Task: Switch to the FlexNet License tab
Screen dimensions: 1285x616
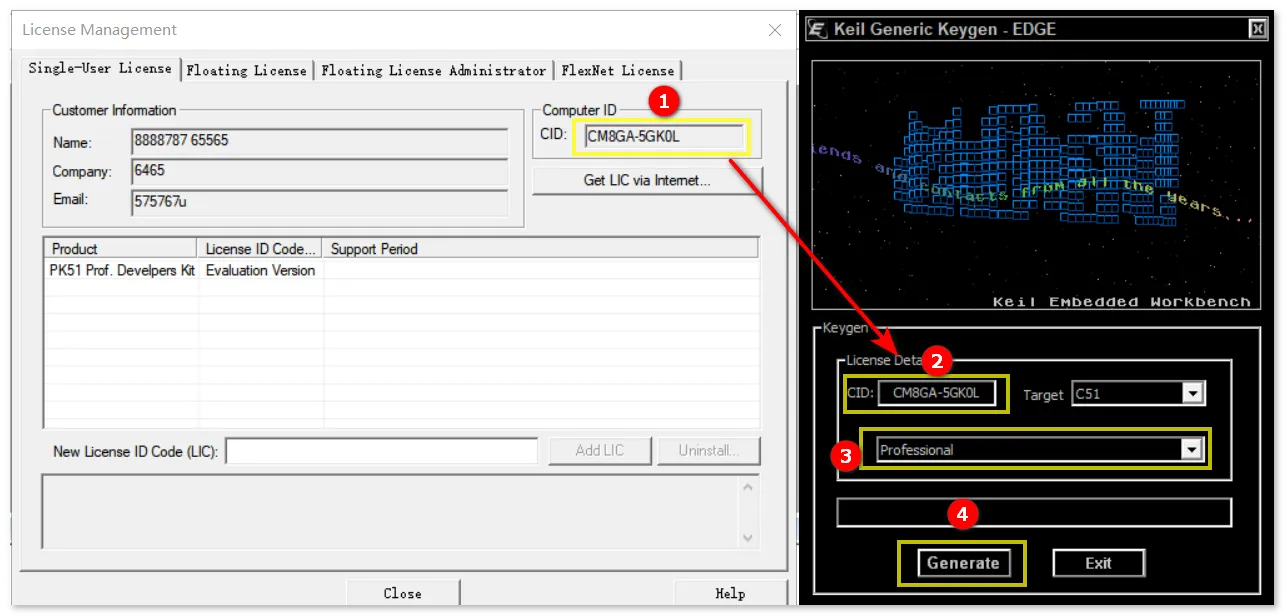Action: point(618,70)
